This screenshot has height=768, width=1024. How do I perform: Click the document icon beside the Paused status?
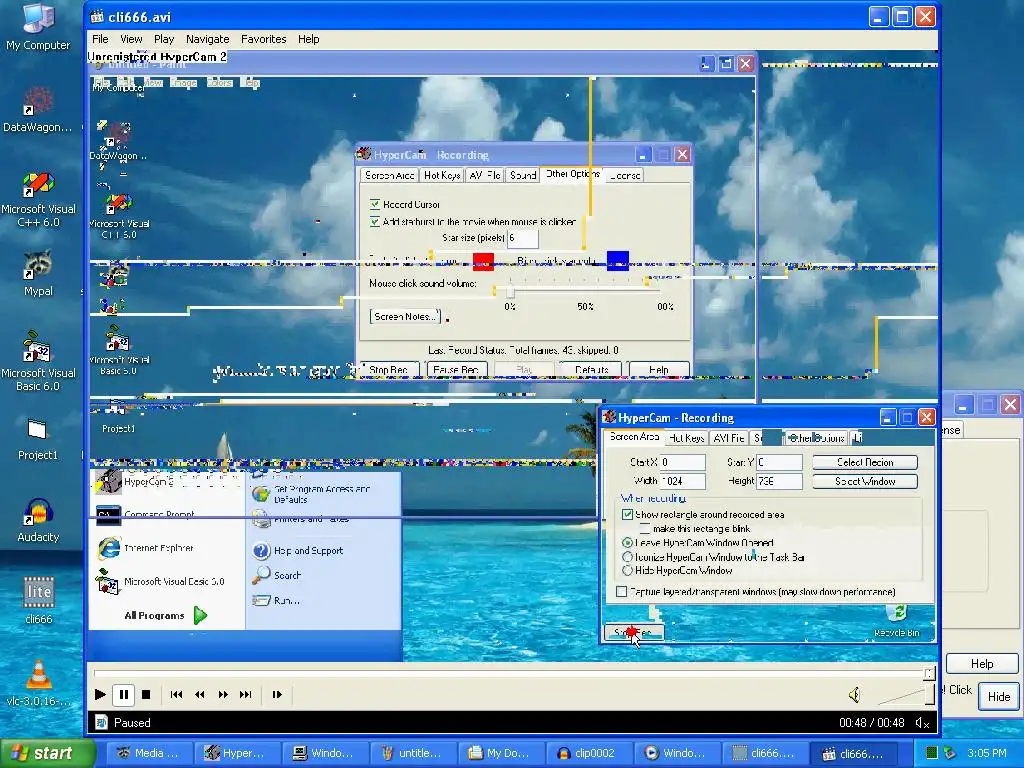[x=101, y=722]
